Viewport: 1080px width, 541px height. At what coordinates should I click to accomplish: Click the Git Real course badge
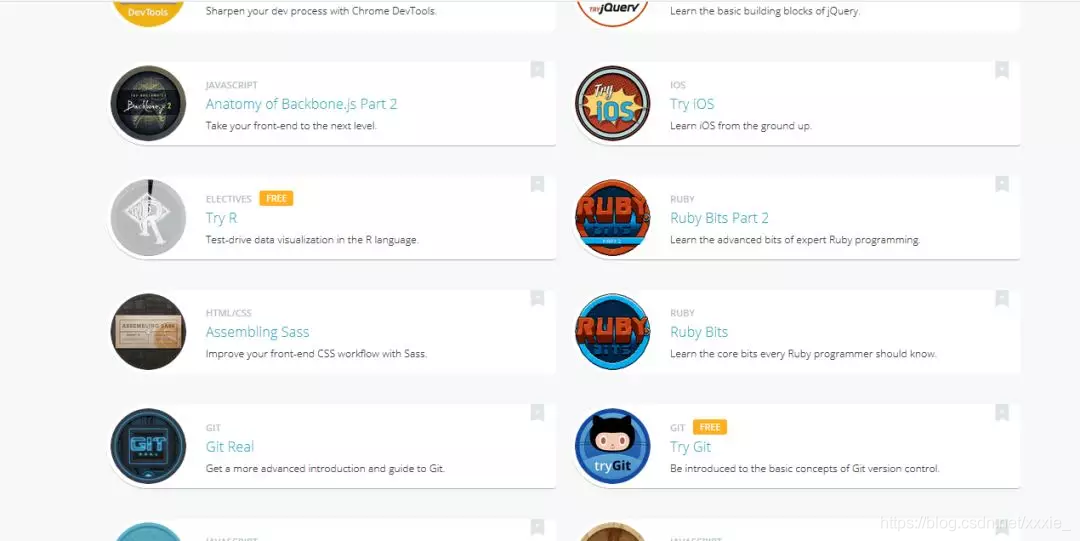point(148,446)
